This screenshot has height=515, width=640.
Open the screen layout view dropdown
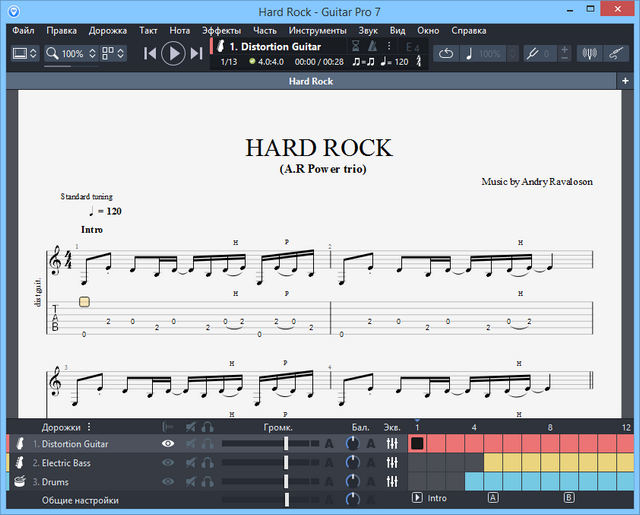(25, 53)
